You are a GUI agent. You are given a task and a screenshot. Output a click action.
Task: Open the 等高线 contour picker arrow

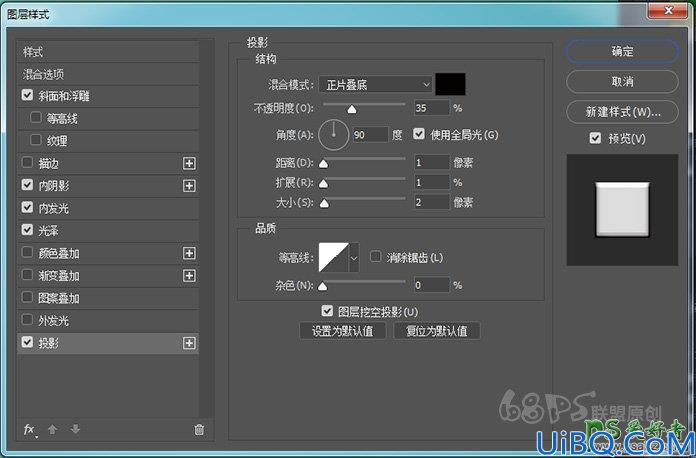[x=354, y=257]
